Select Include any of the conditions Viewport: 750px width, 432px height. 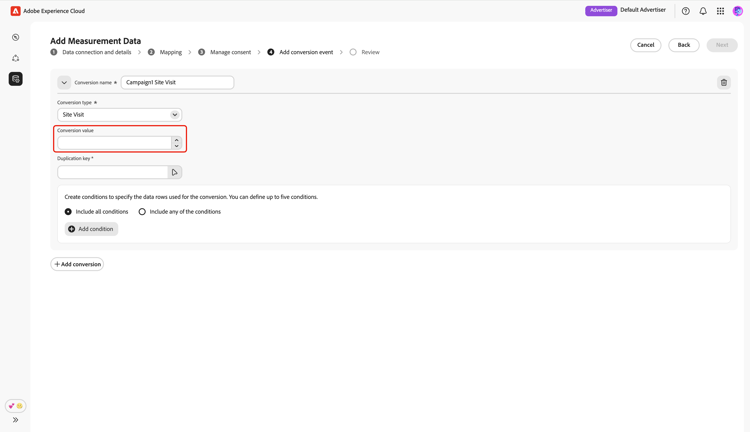(142, 211)
